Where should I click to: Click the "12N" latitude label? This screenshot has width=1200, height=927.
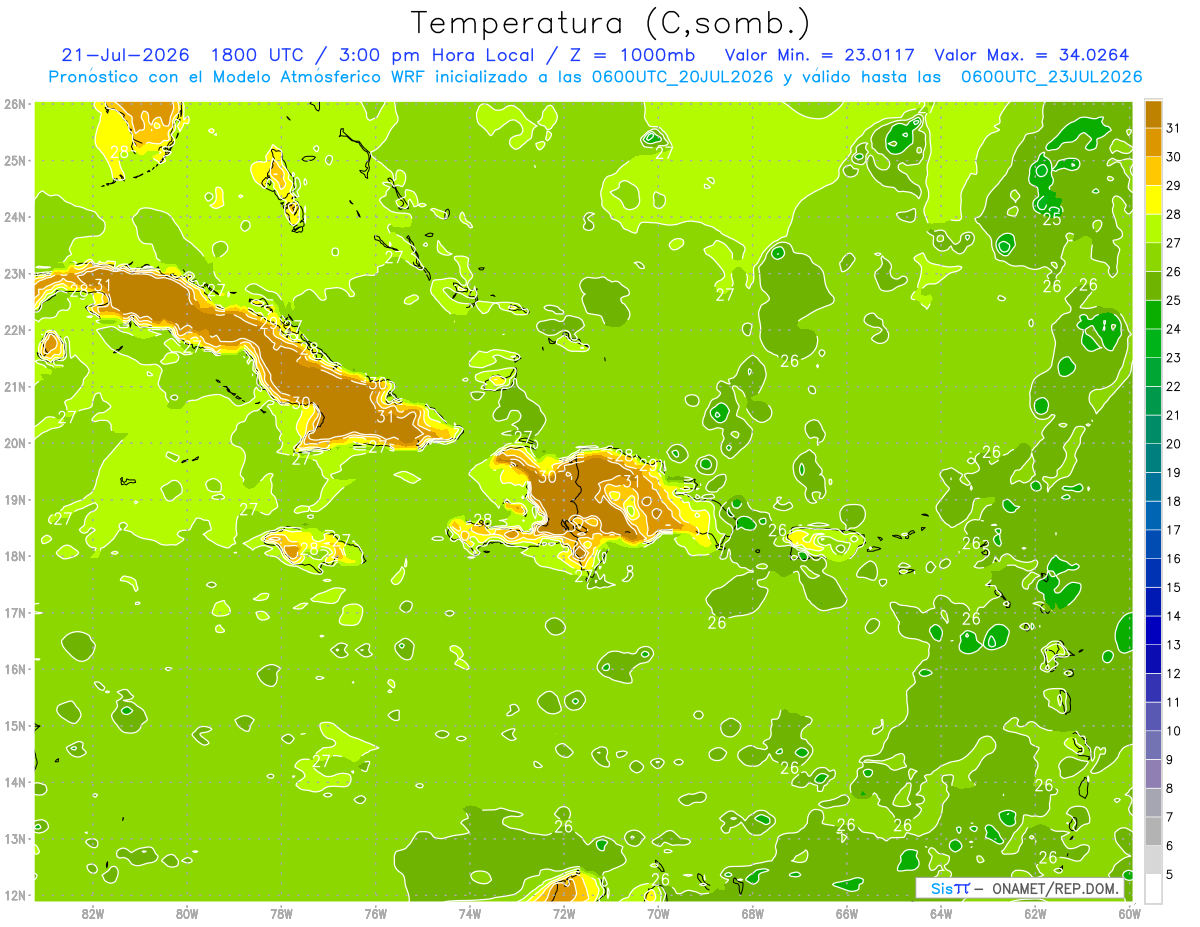[15, 894]
